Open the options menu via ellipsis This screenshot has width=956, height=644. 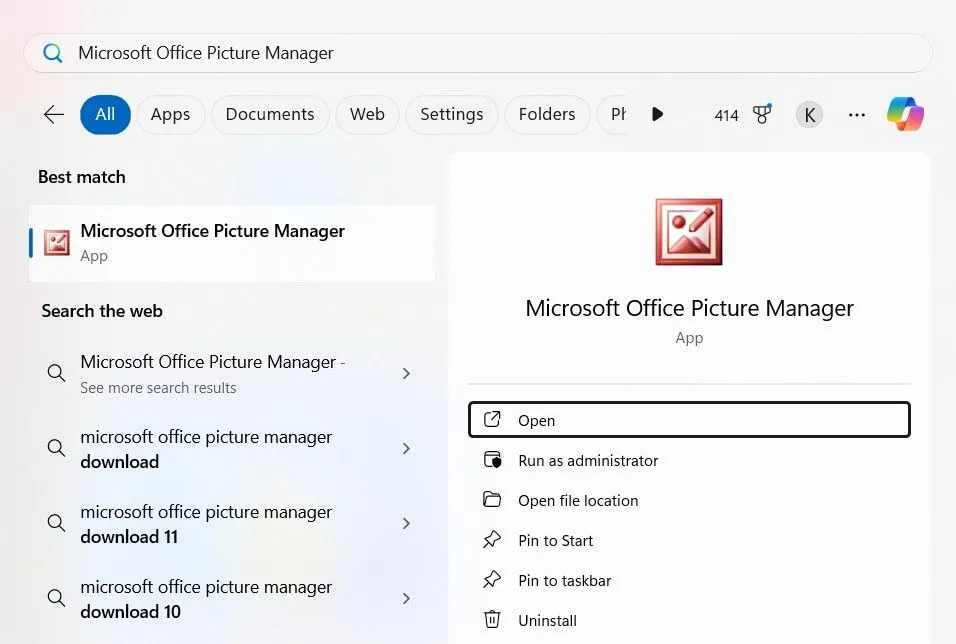click(x=856, y=115)
